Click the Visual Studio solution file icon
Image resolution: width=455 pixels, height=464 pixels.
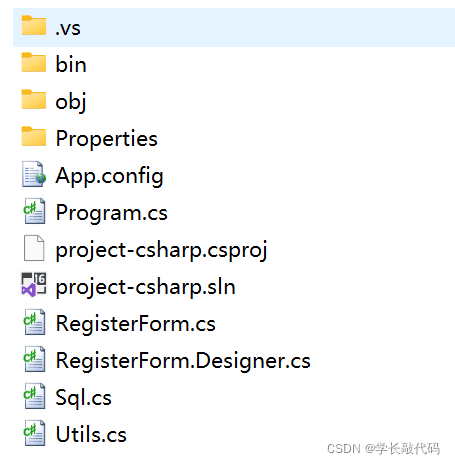click(x=34, y=284)
